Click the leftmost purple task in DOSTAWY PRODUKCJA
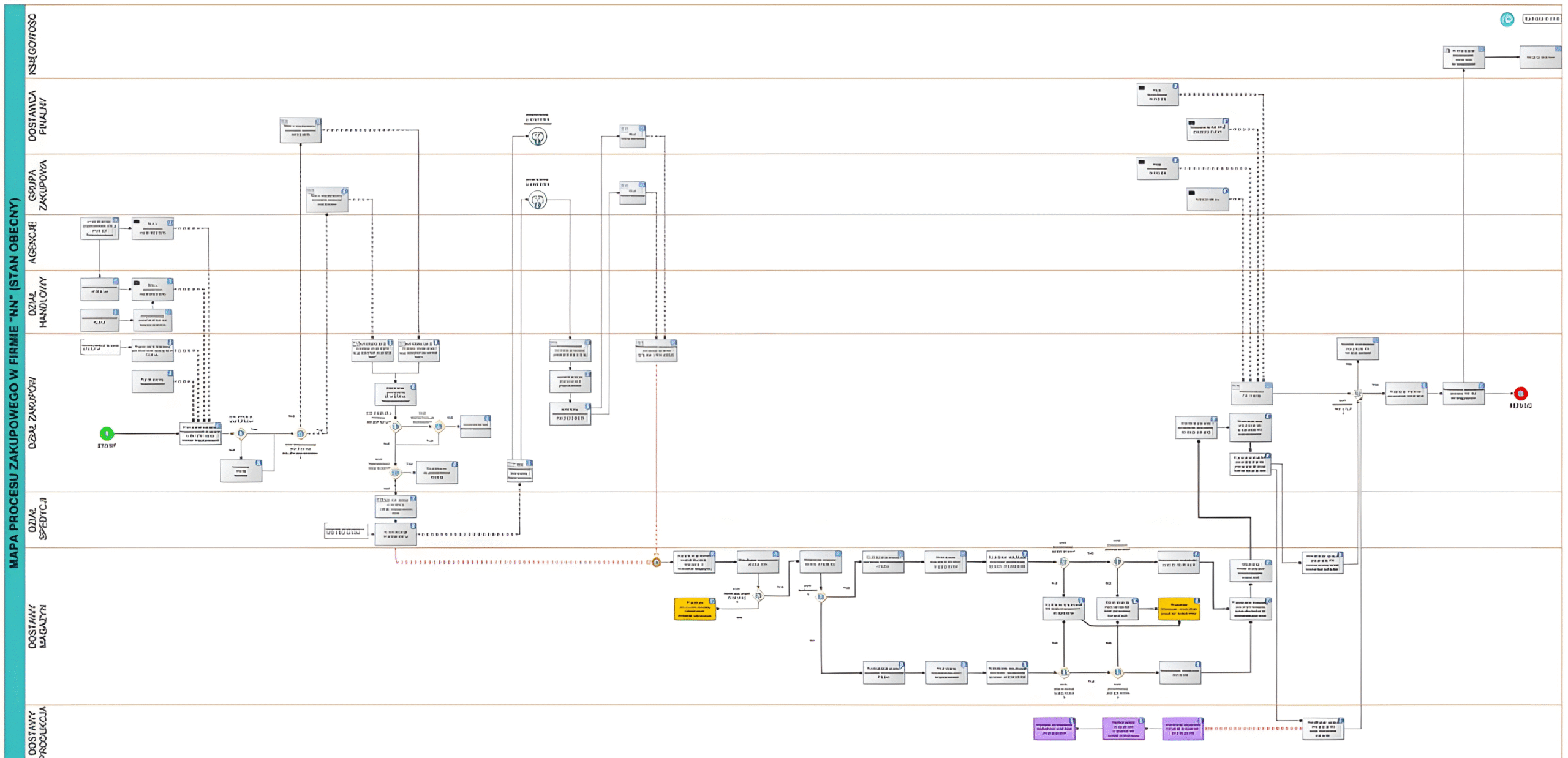1568x758 pixels. pos(1054,729)
